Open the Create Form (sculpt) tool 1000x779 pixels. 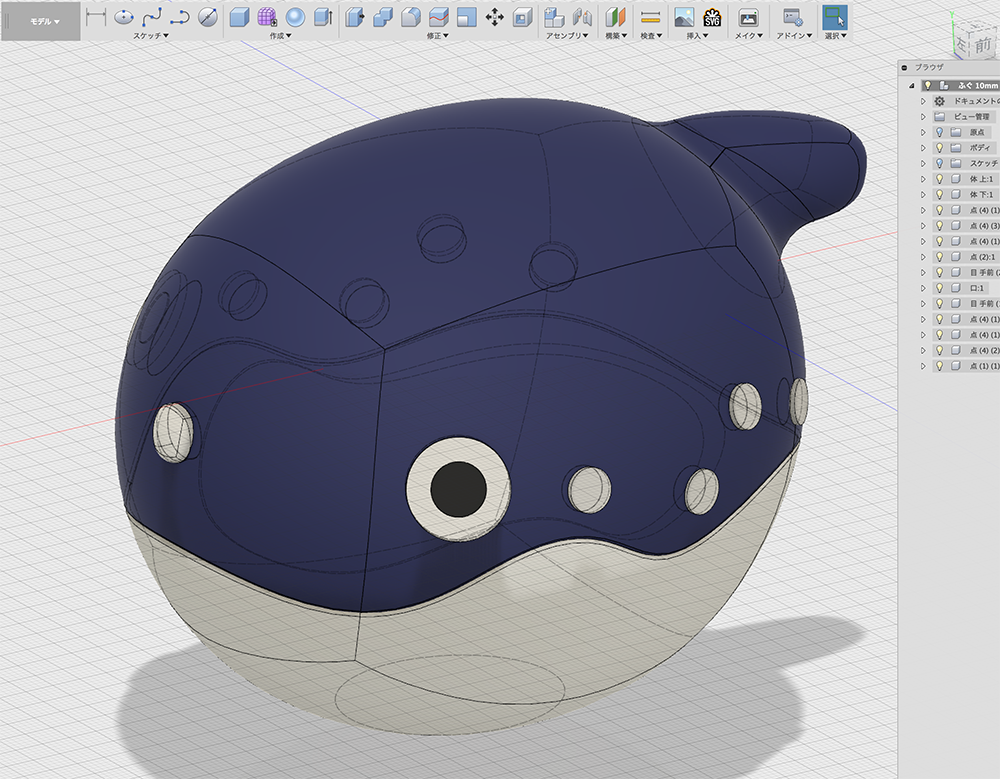point(267,17)
